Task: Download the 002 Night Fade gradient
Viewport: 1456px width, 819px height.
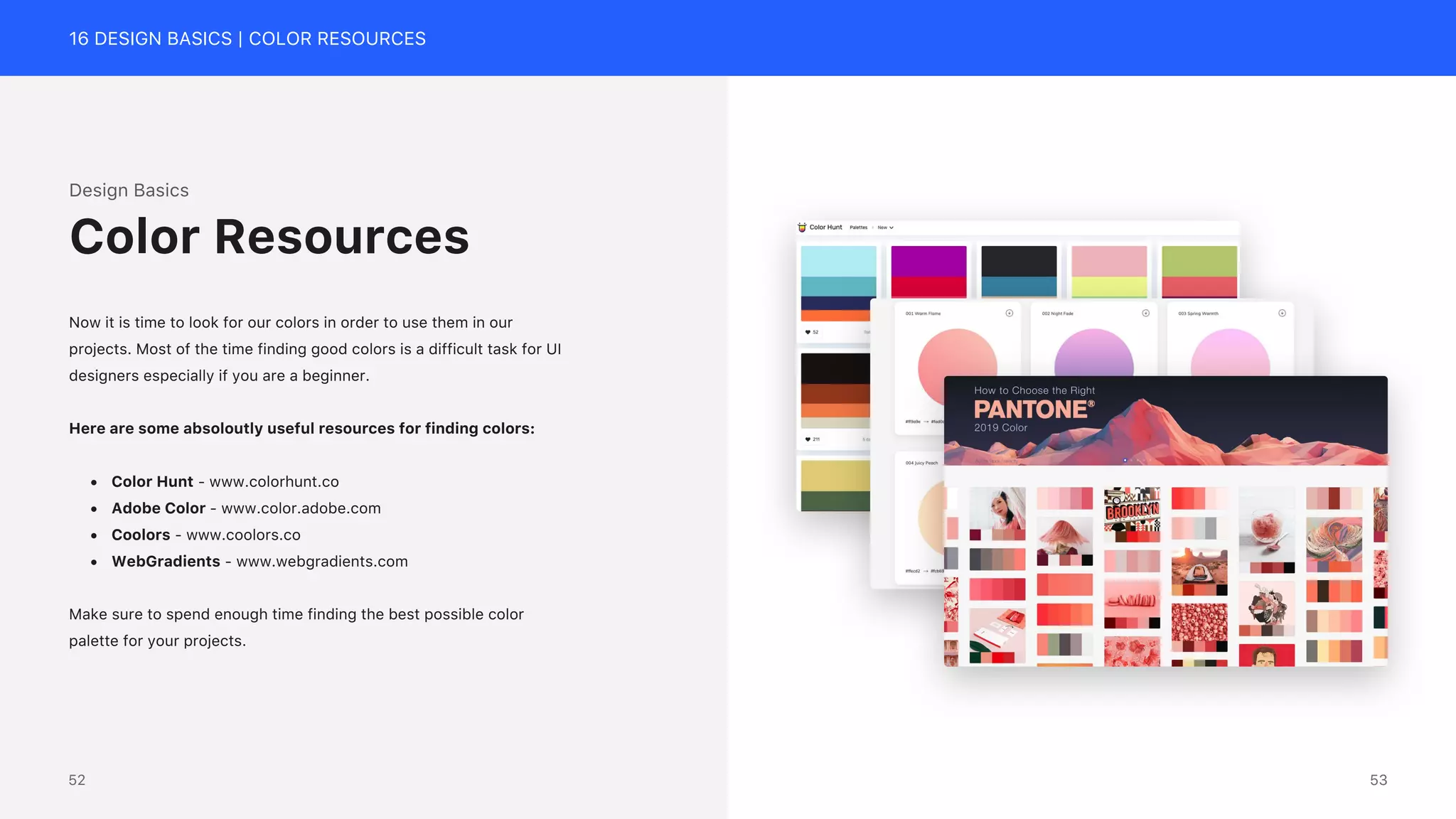Action: (1145, 313)
